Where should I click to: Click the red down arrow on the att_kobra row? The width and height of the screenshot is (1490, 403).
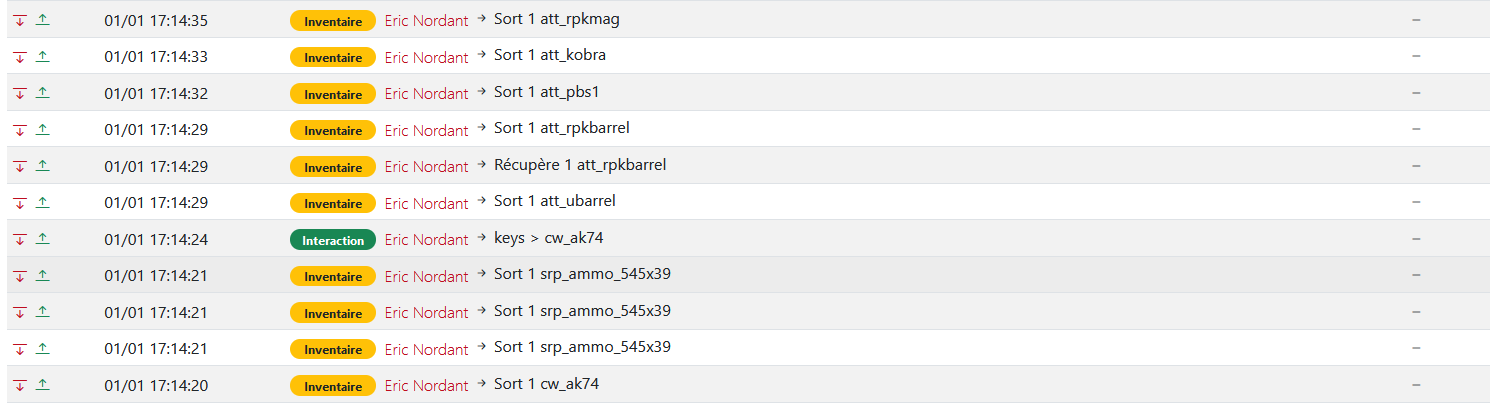(x=19, y=57)
